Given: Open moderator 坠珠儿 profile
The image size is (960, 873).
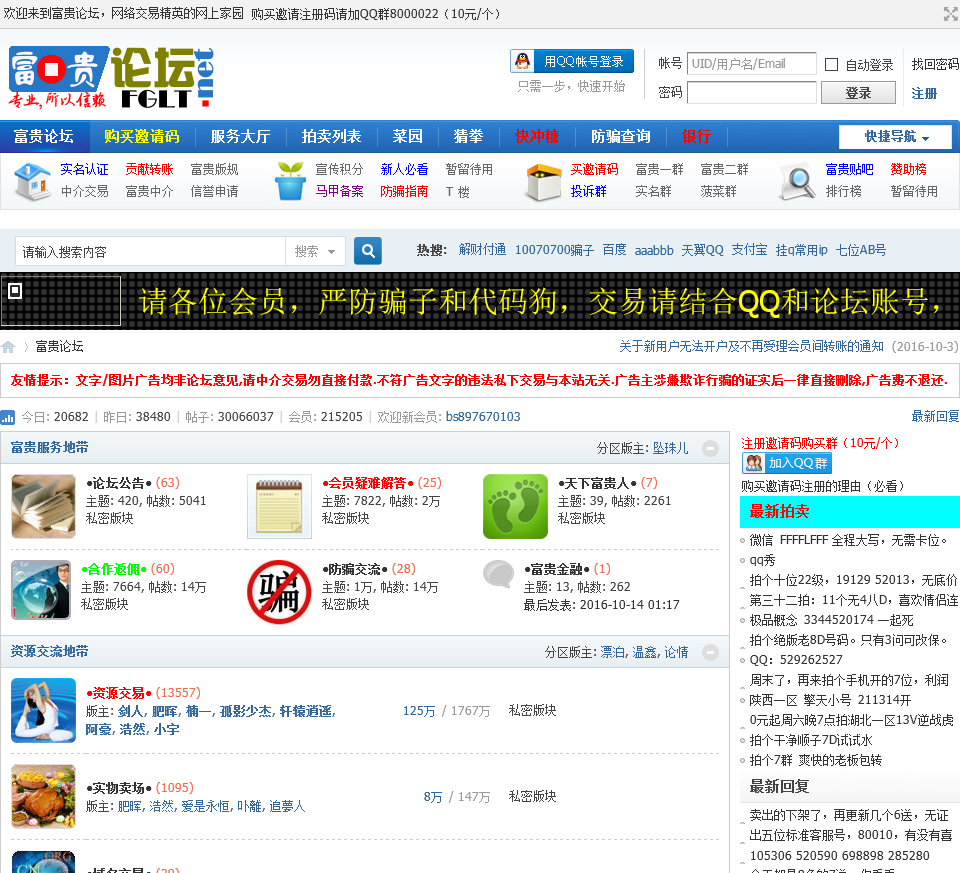Looking at the screenshot, I should tap(670, 448).
